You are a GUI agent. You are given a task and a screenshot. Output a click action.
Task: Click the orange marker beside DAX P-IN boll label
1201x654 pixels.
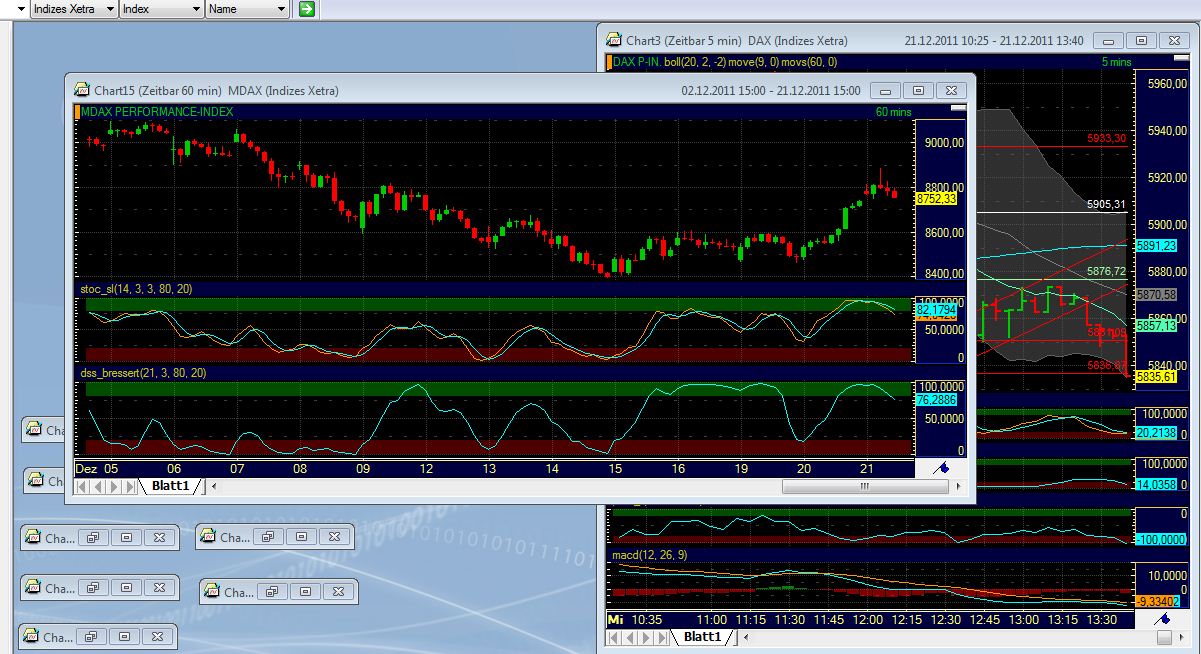610,61
